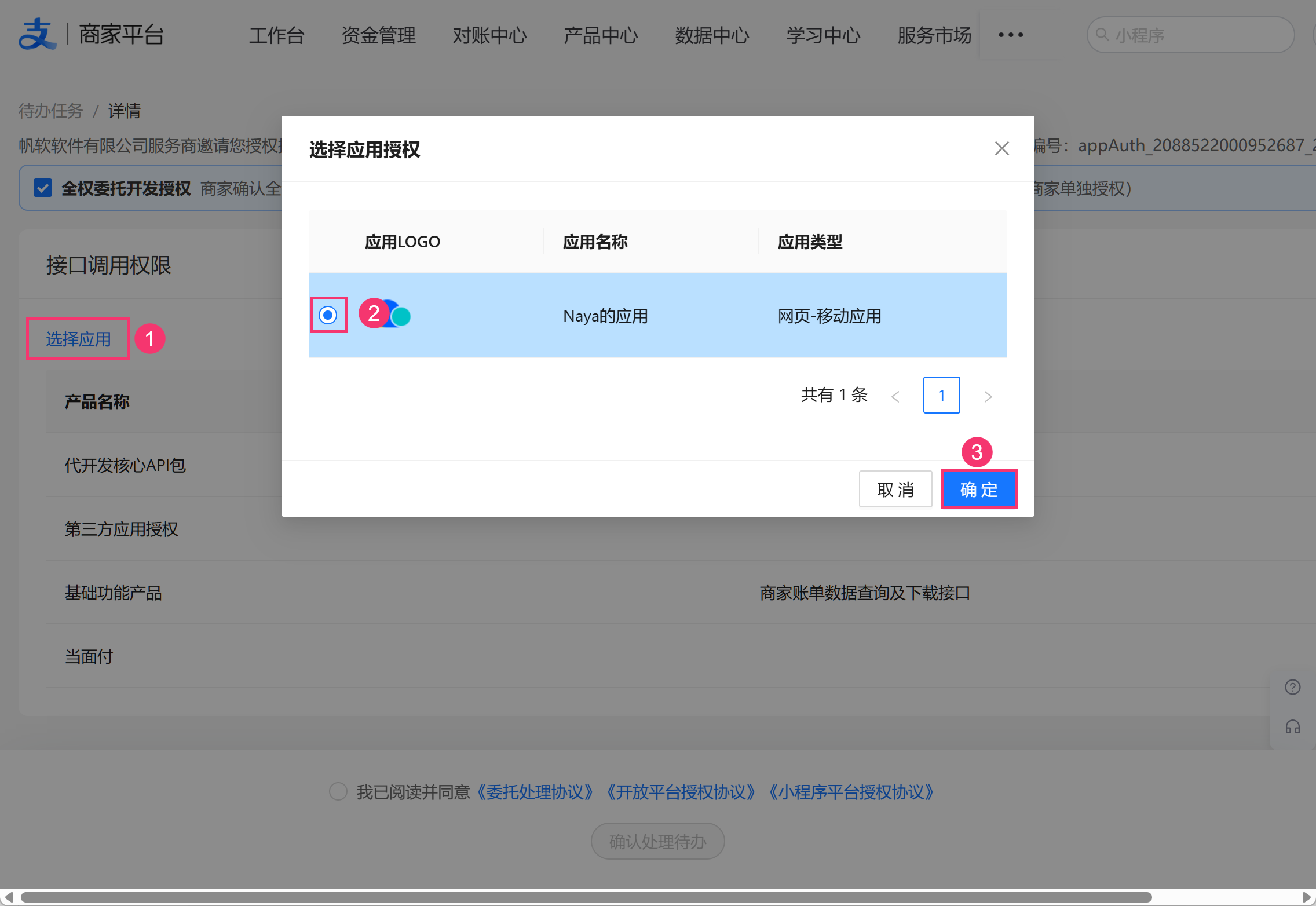
Task: Click the help question mark icon
Action: pyautogui.click(x=1292, y=687)
